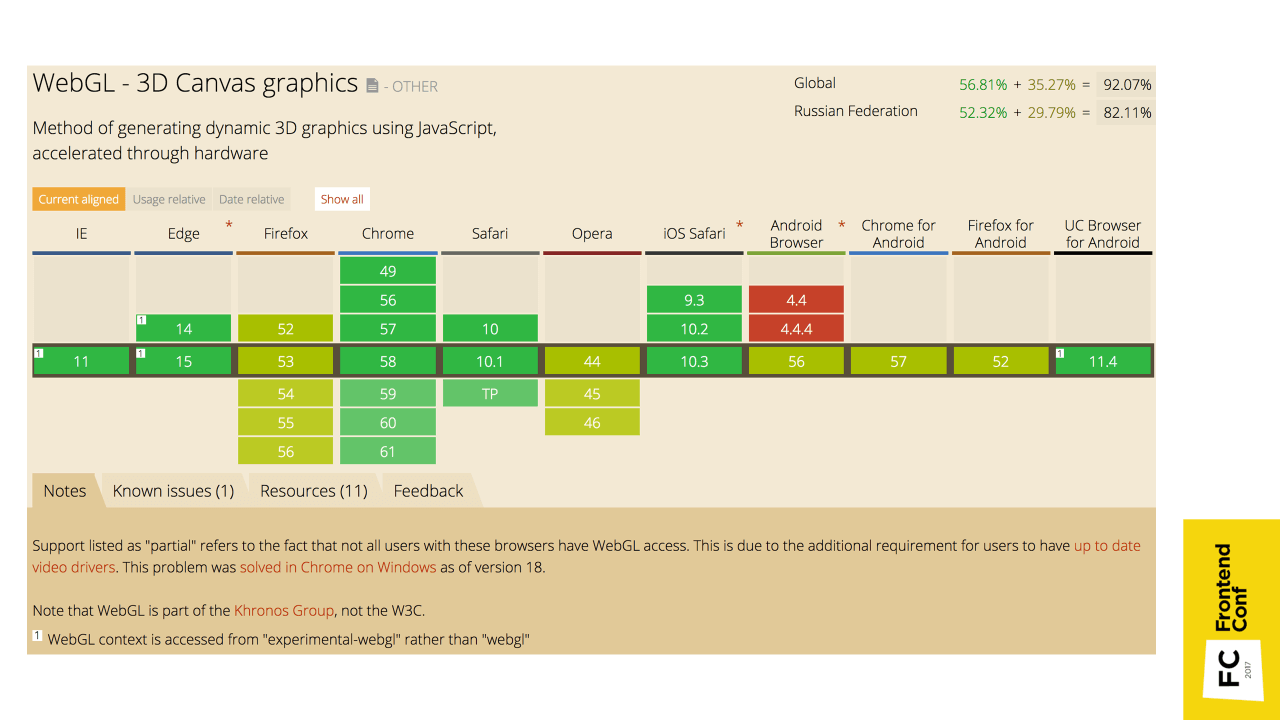Select the Chrome 61 version cell
1280x720 pixels.
point(388,452)
